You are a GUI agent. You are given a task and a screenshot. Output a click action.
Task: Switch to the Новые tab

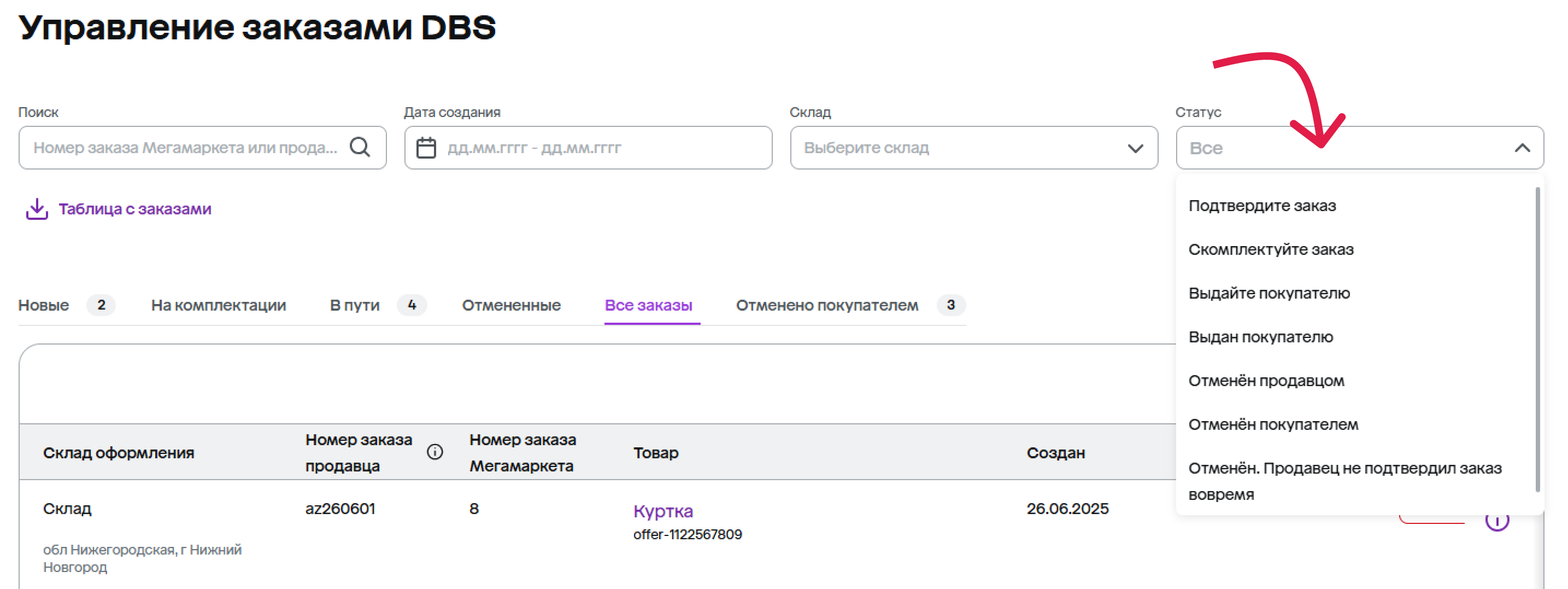[43, 305]
